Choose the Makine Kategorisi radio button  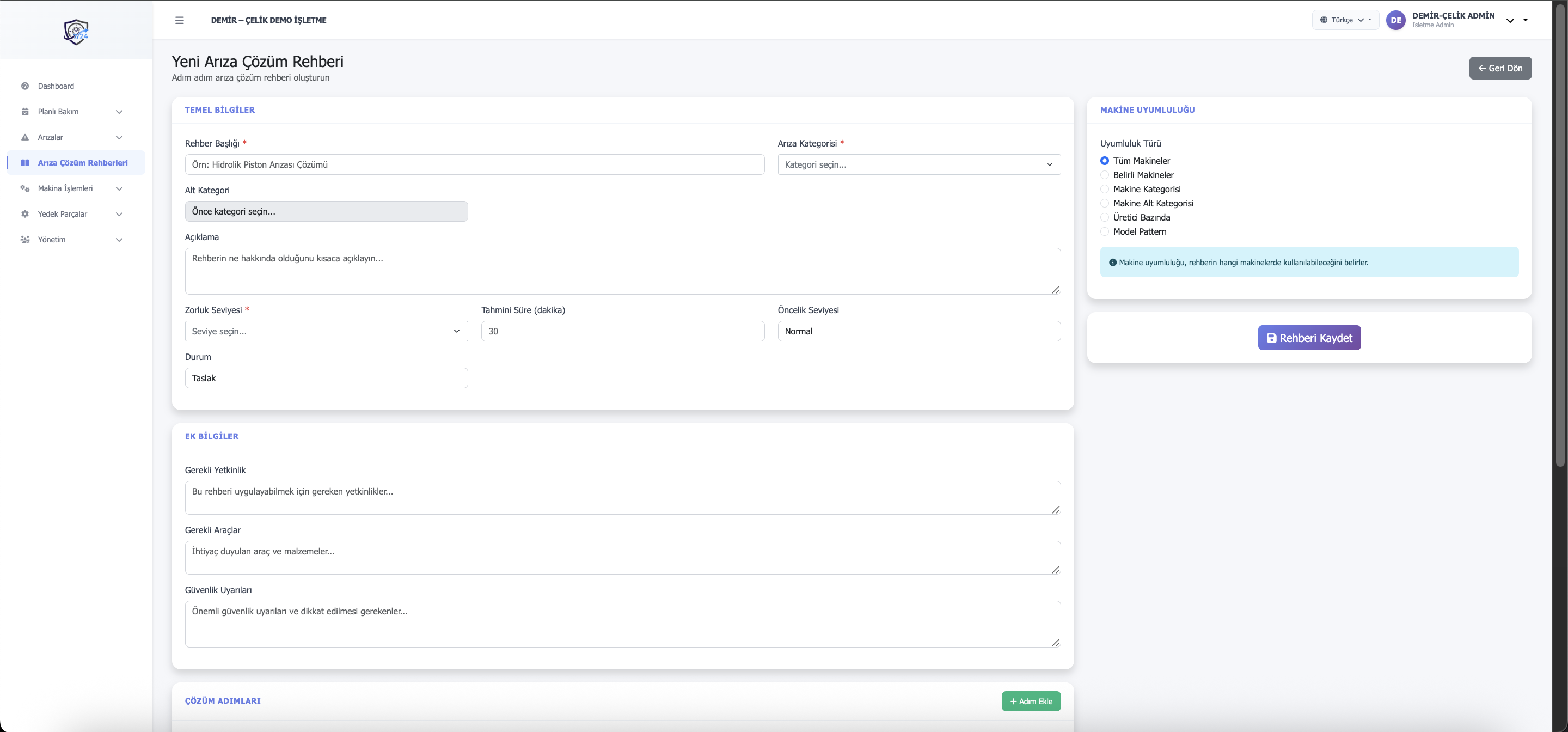(1104, 189)
